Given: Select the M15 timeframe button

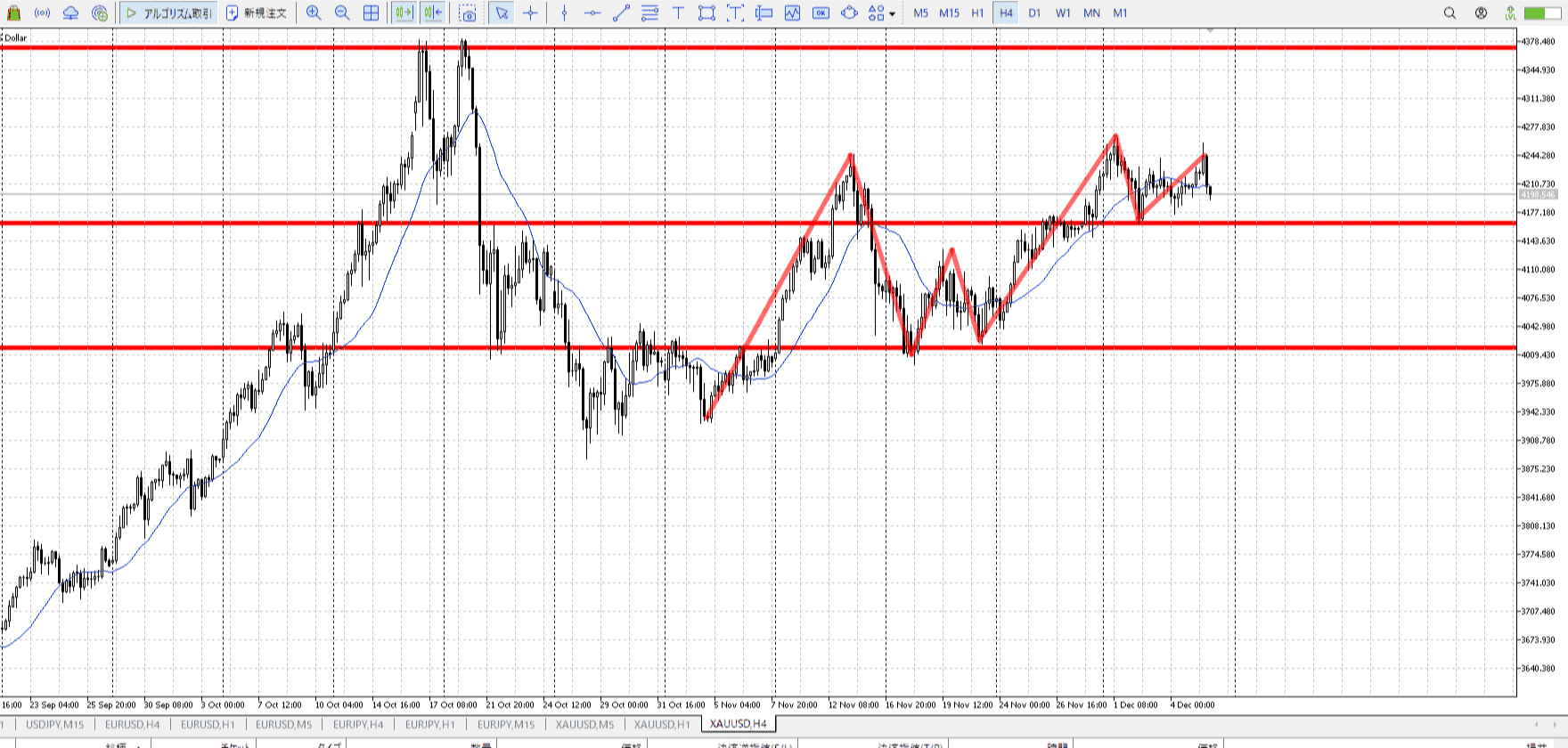Looking at the screenshot, I should coord(949,13).
